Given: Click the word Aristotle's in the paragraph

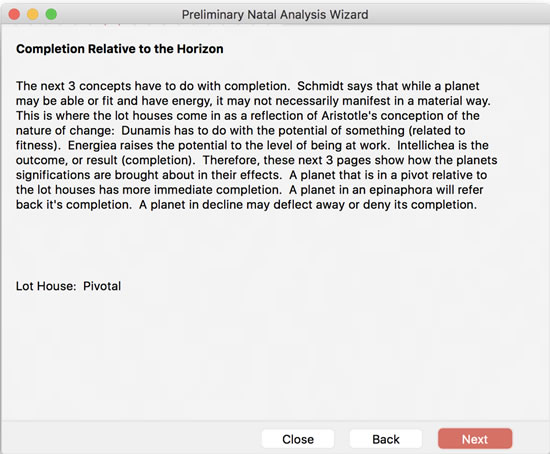Looking at the screenshot, I should coord(351,115).
